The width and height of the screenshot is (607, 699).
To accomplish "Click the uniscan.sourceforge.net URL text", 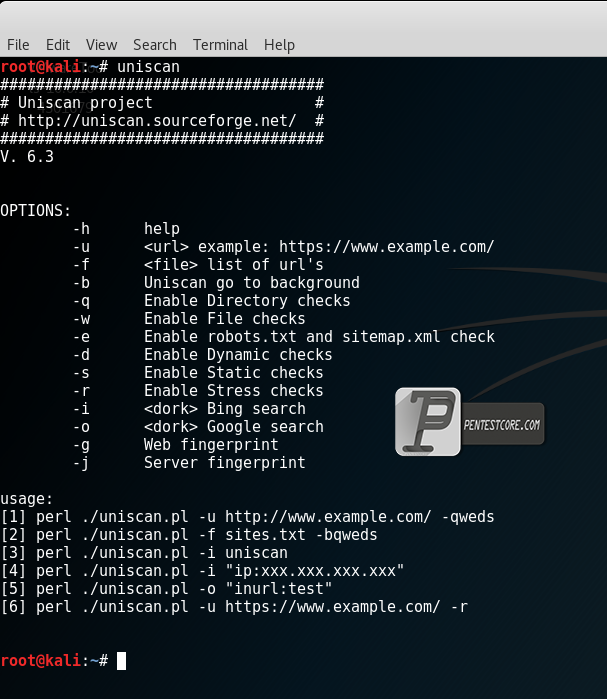I will click(x=157, y=121).
